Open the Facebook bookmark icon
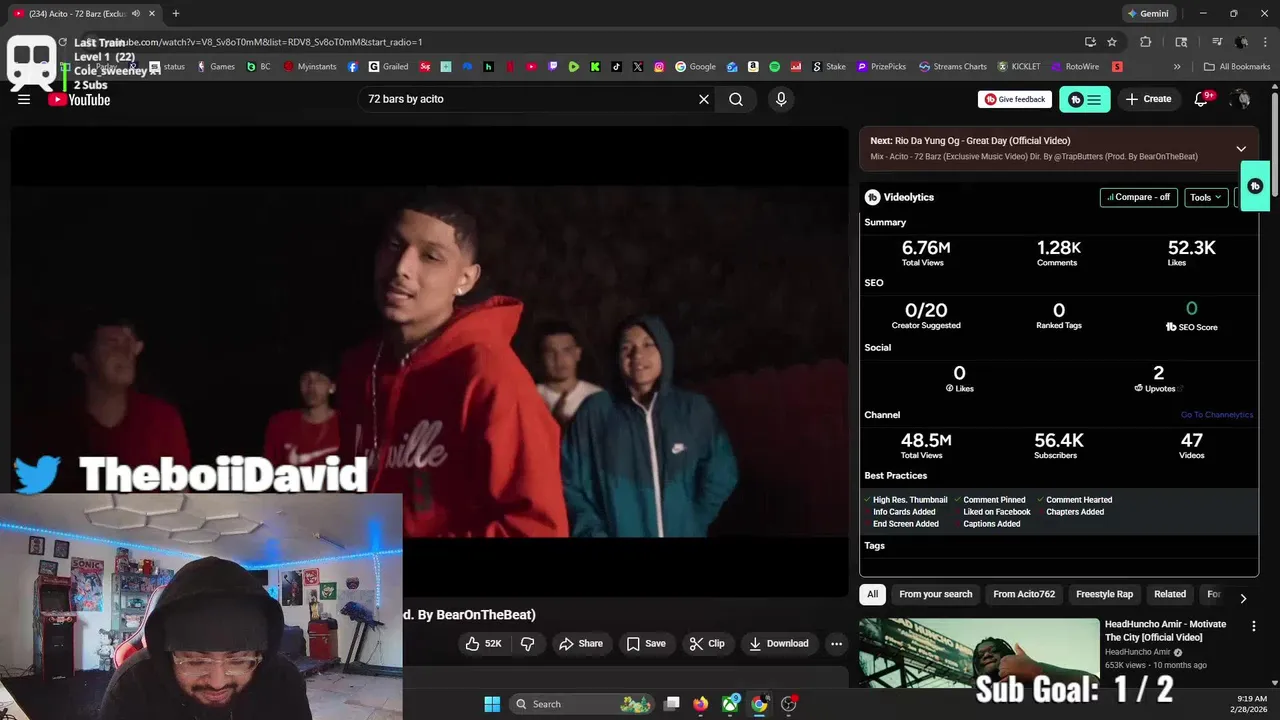This screenshot has height=720, width=1280. coord(353,67)
